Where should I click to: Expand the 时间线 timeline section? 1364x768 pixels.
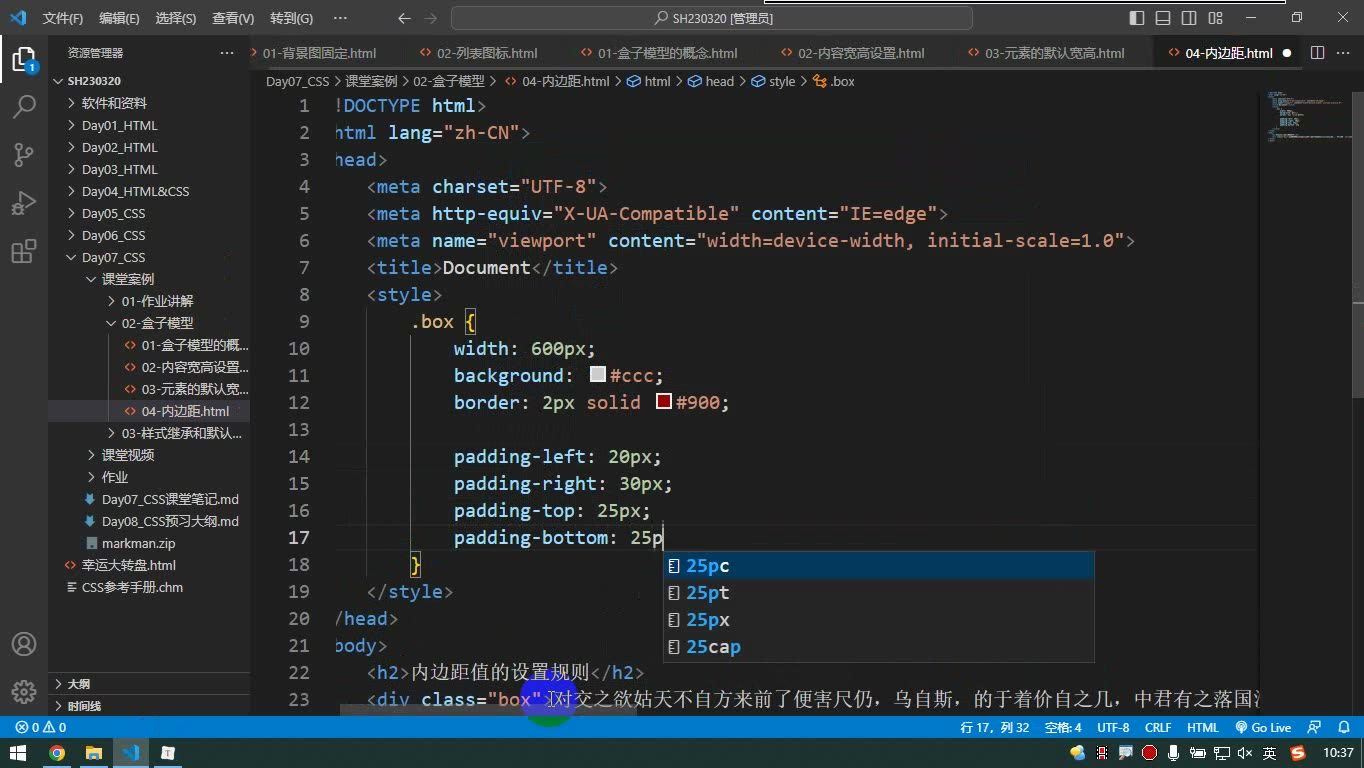(149, 706)
